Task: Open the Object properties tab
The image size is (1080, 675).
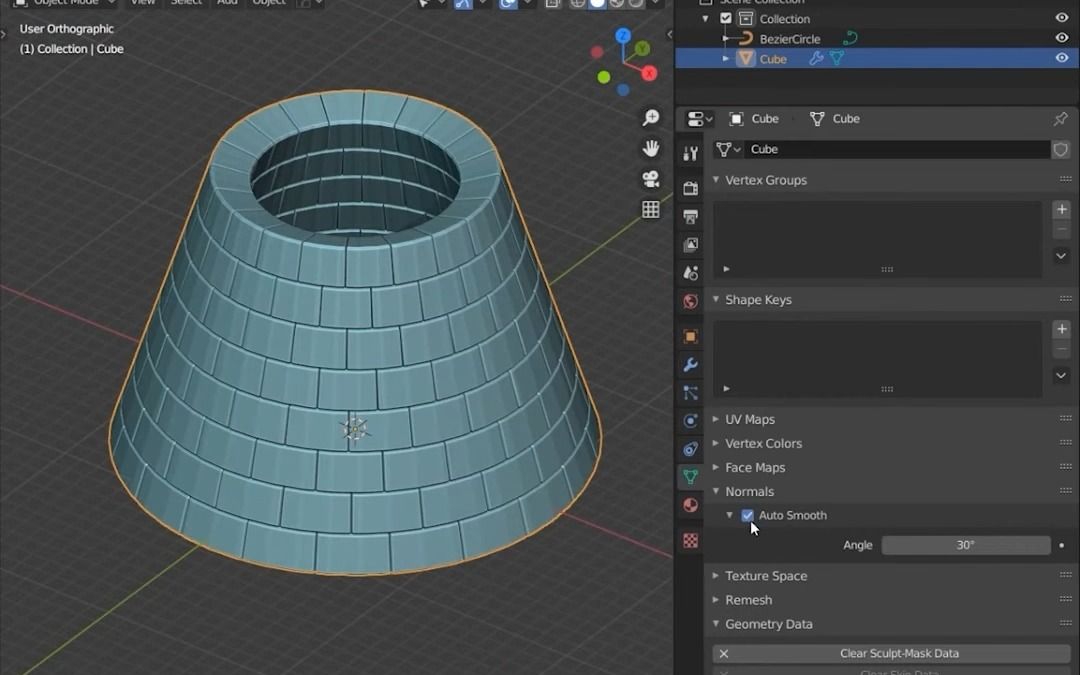Action: (x=690, y=336)
